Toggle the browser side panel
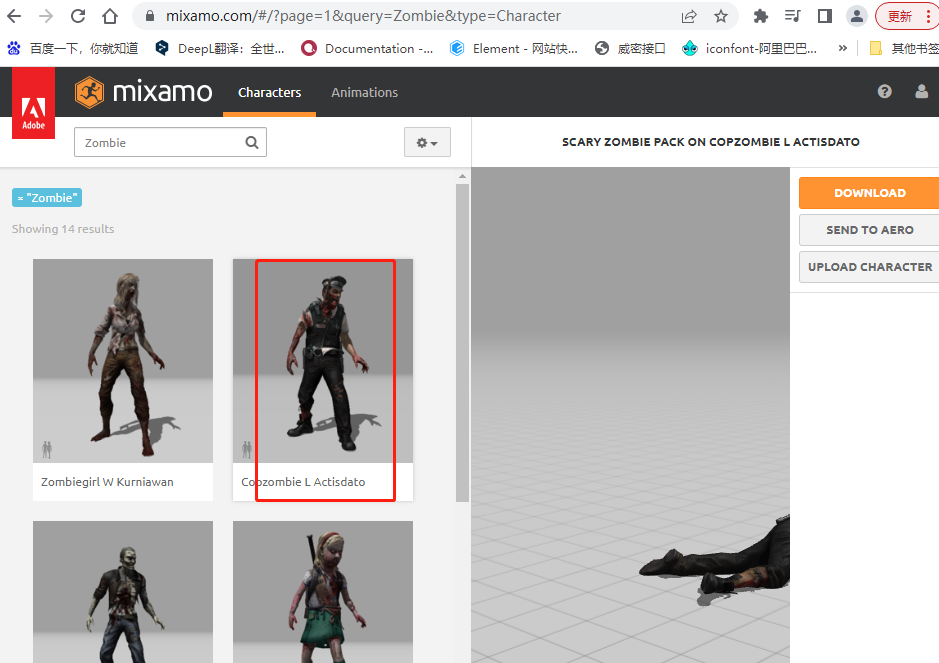This screenshot has width=939, height=663. pos(825,16)
